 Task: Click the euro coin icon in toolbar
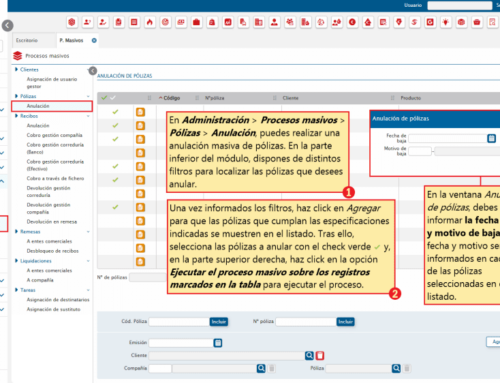click(352, 22)
